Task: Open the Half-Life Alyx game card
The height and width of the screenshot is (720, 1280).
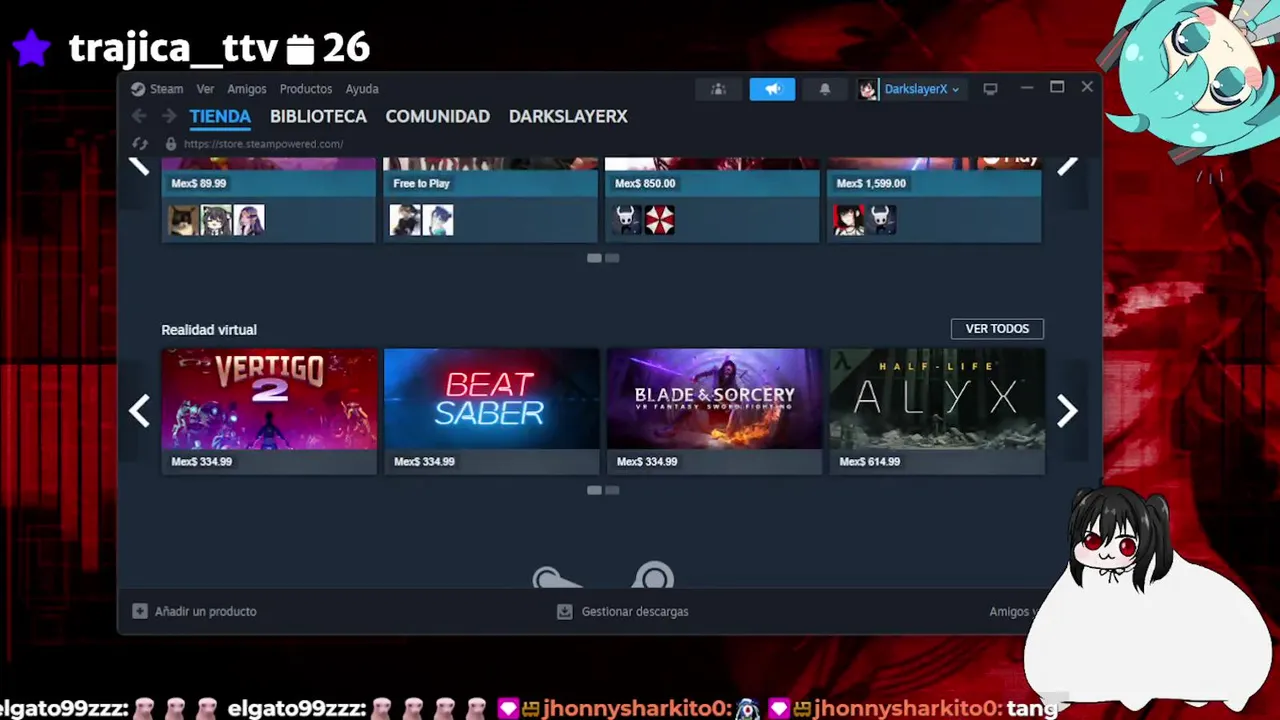Action: click(x=937, y=410)
